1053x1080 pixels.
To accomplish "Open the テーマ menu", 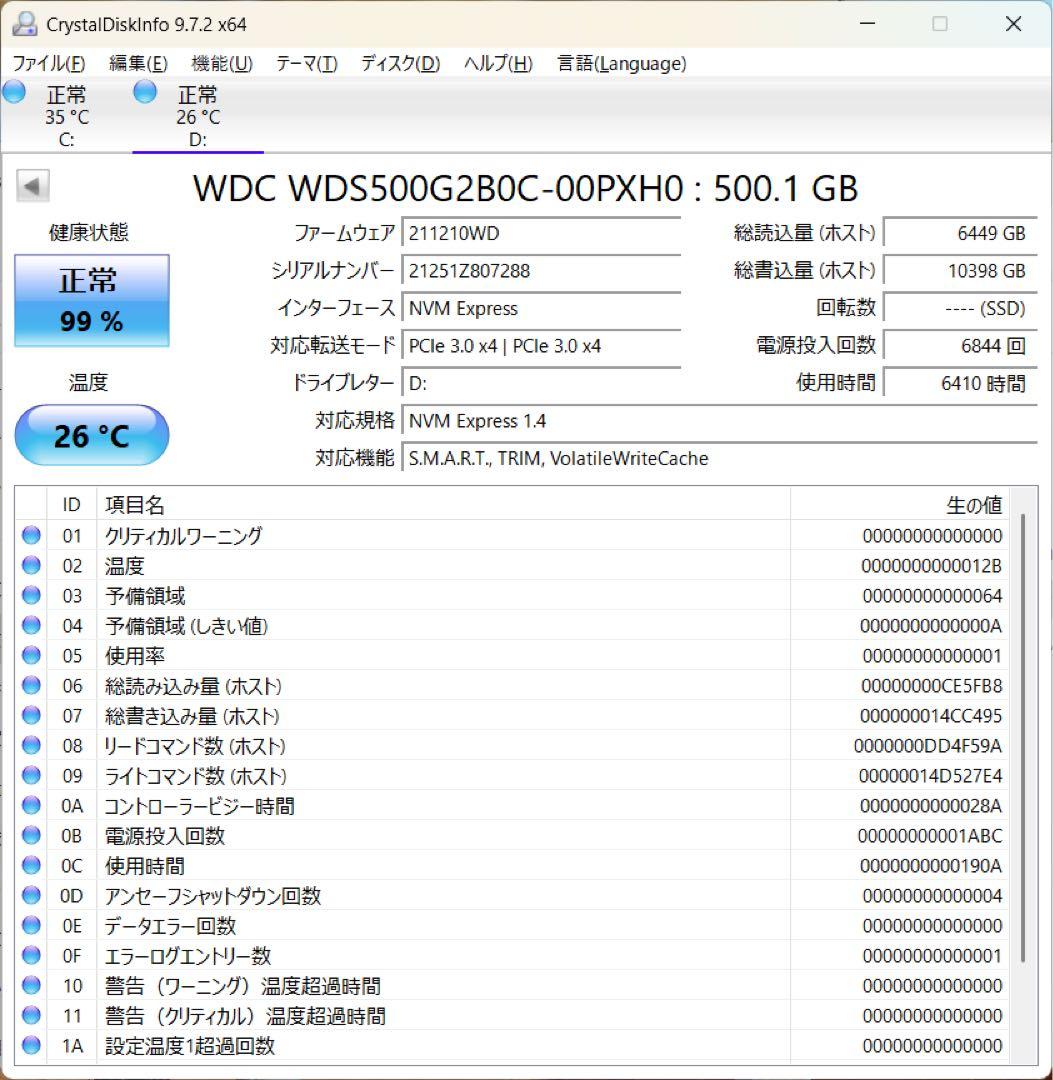I will point(306,63).
